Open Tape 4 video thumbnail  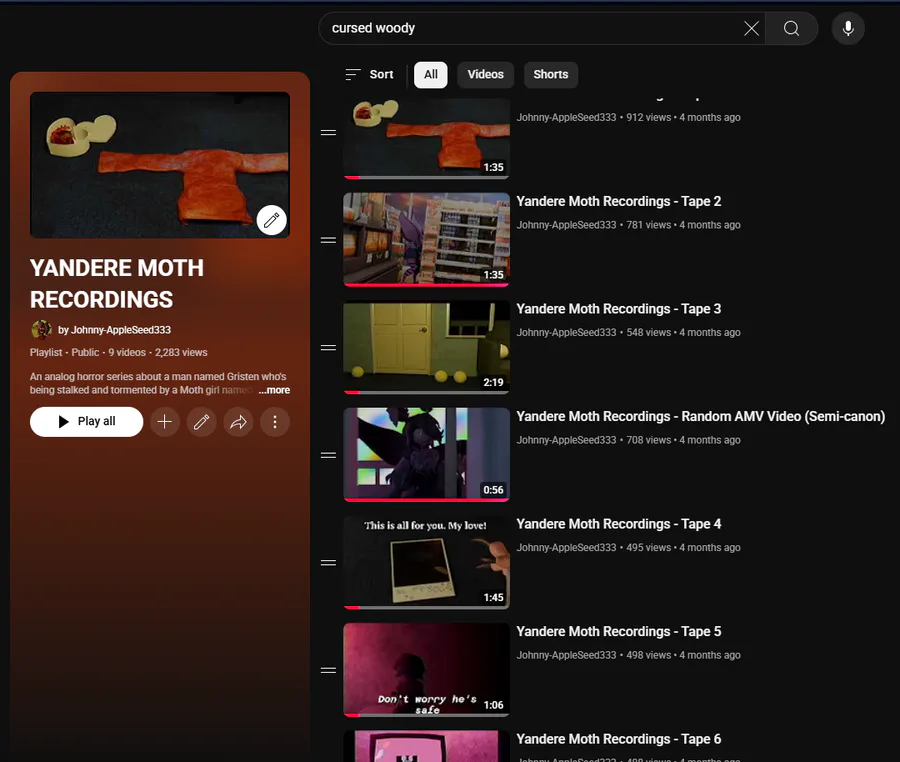tap(426, 562)
